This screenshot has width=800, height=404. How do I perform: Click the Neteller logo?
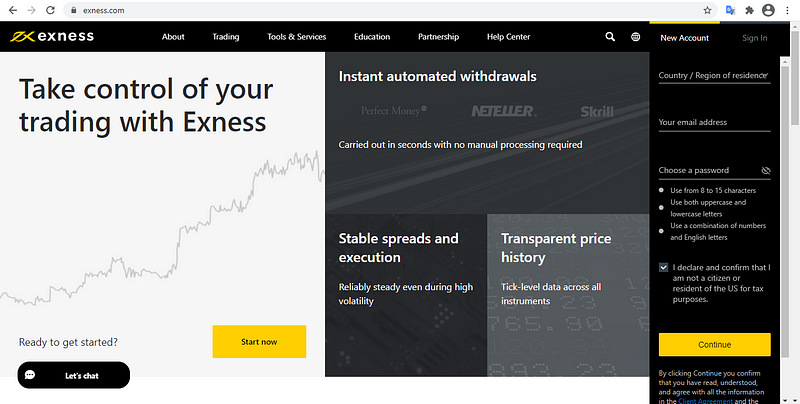(x=503, y=111)
